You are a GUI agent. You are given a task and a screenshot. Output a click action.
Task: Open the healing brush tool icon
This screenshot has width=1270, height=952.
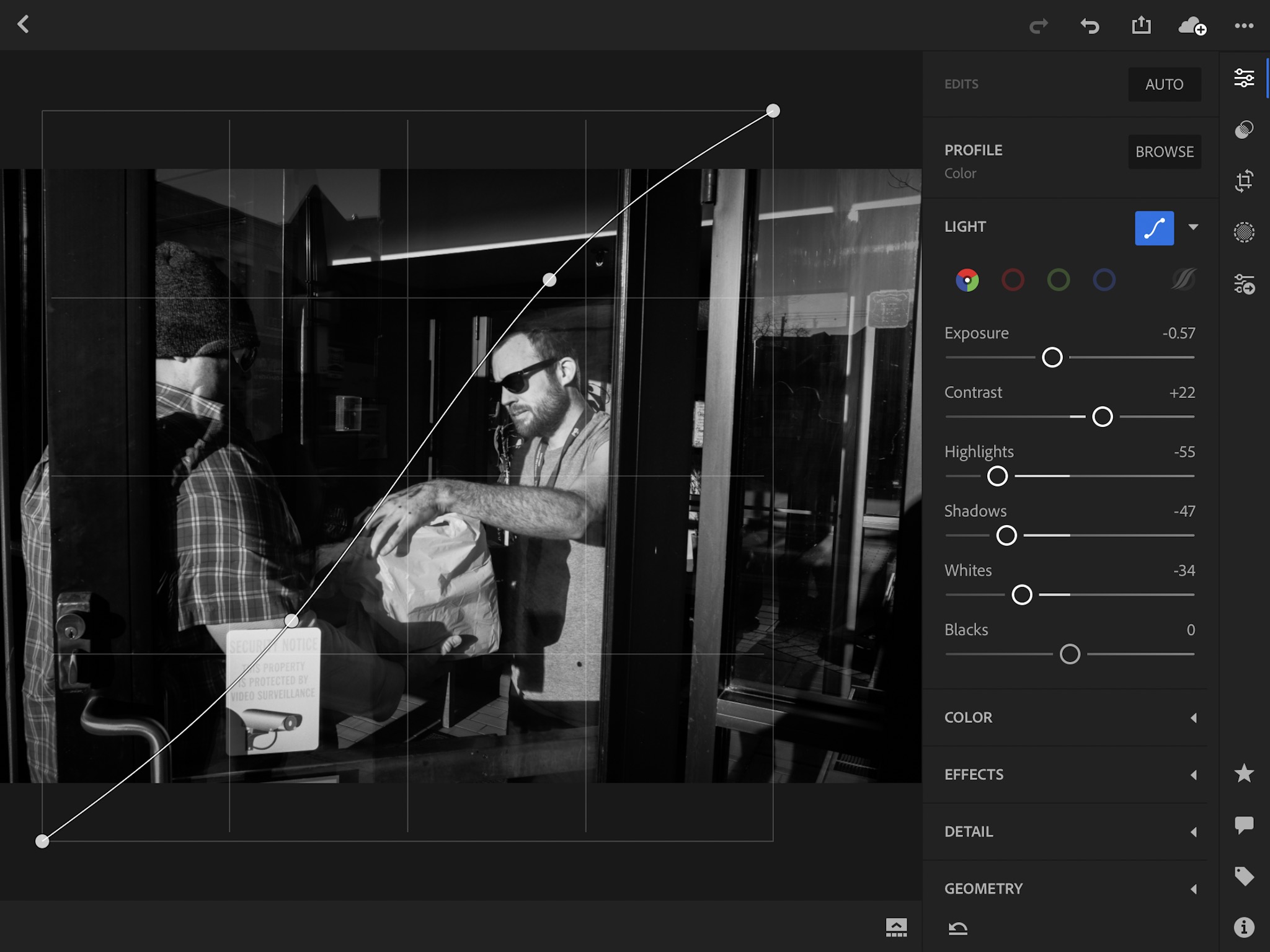point(1244,130)
